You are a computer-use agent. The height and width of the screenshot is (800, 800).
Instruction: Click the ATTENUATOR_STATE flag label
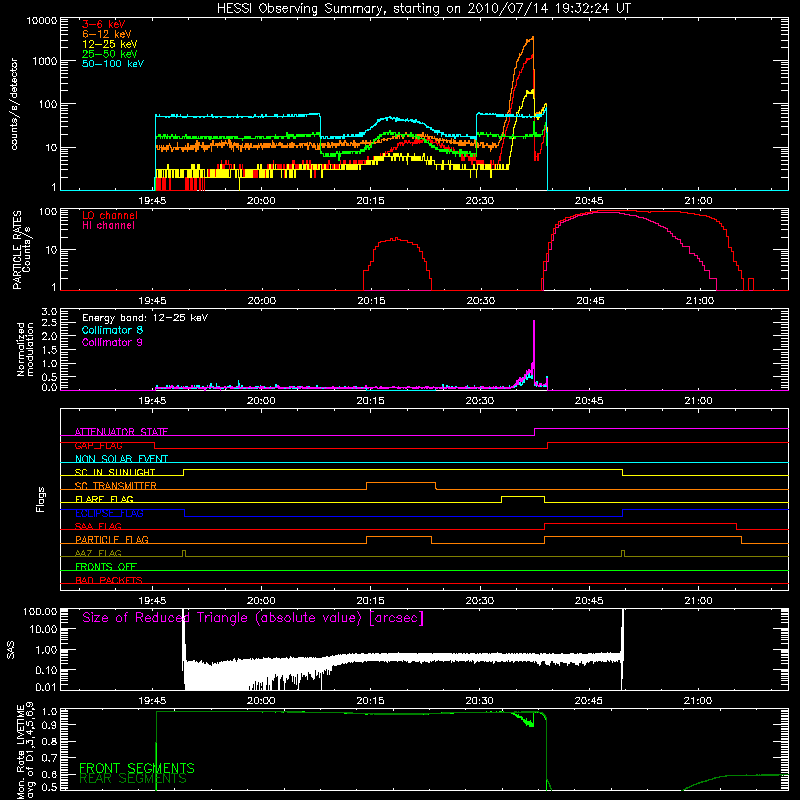click(121, 432)
